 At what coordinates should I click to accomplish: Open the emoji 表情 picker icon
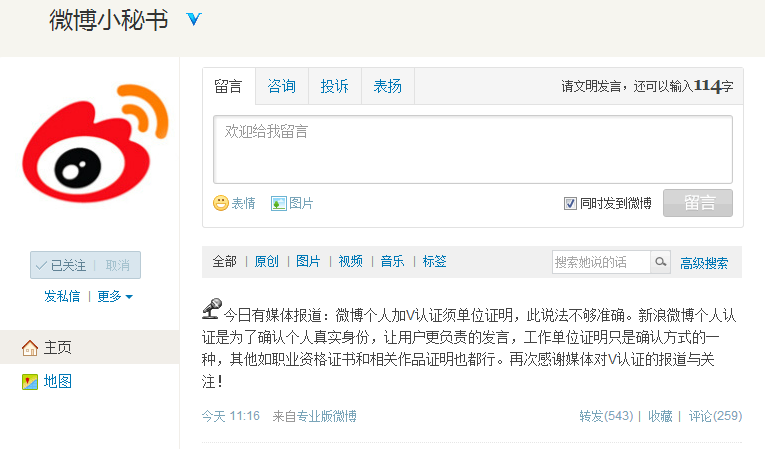(x=221, y=203)
